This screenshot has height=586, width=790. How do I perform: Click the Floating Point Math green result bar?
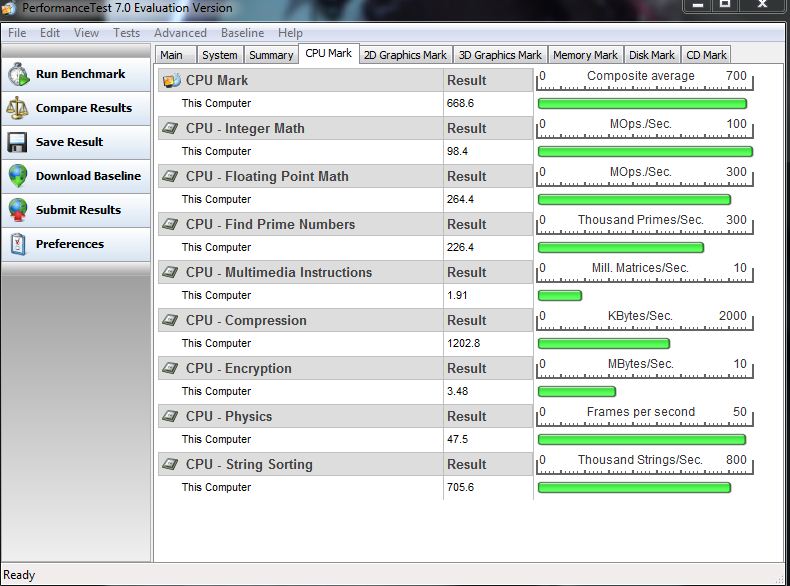(x=634, y=200)
